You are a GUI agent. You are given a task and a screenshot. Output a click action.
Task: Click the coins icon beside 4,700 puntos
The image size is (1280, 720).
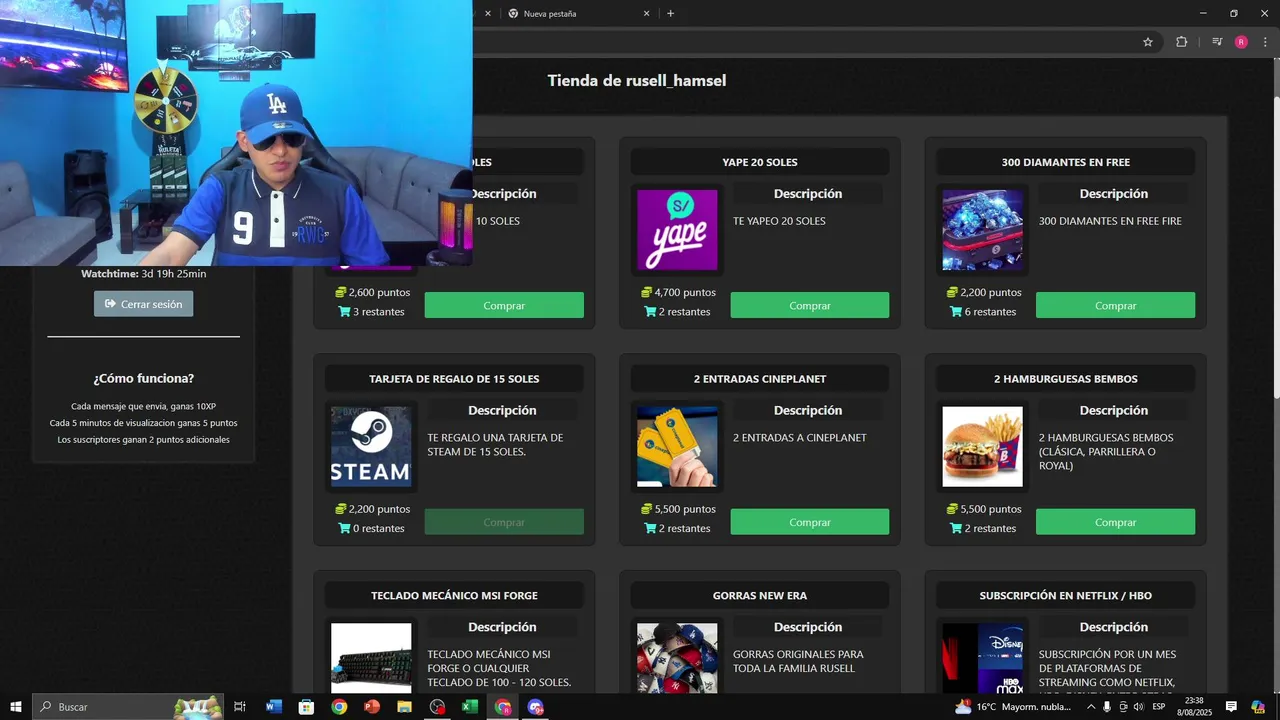(x=647, y=292)
